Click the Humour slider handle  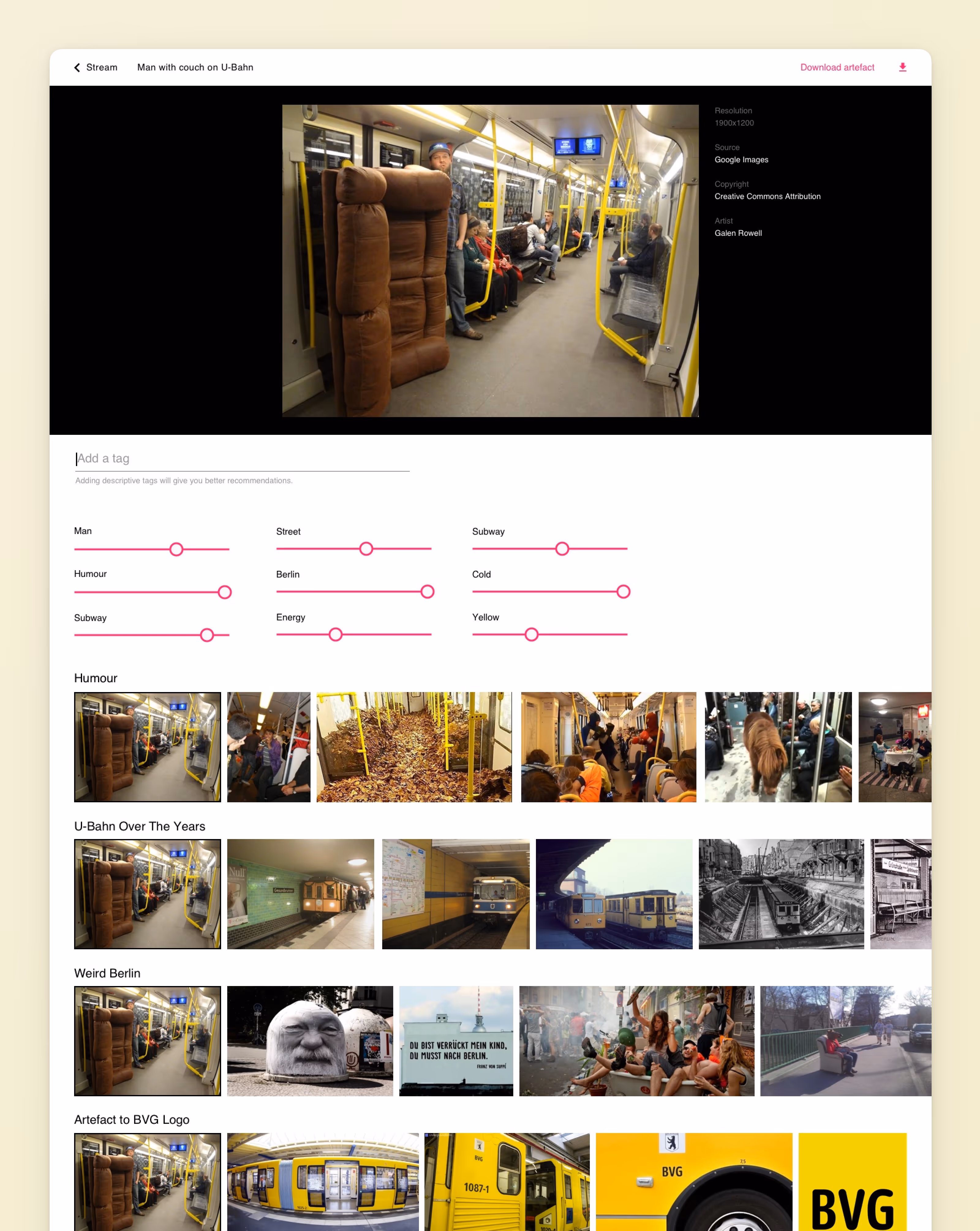point(224,592)
